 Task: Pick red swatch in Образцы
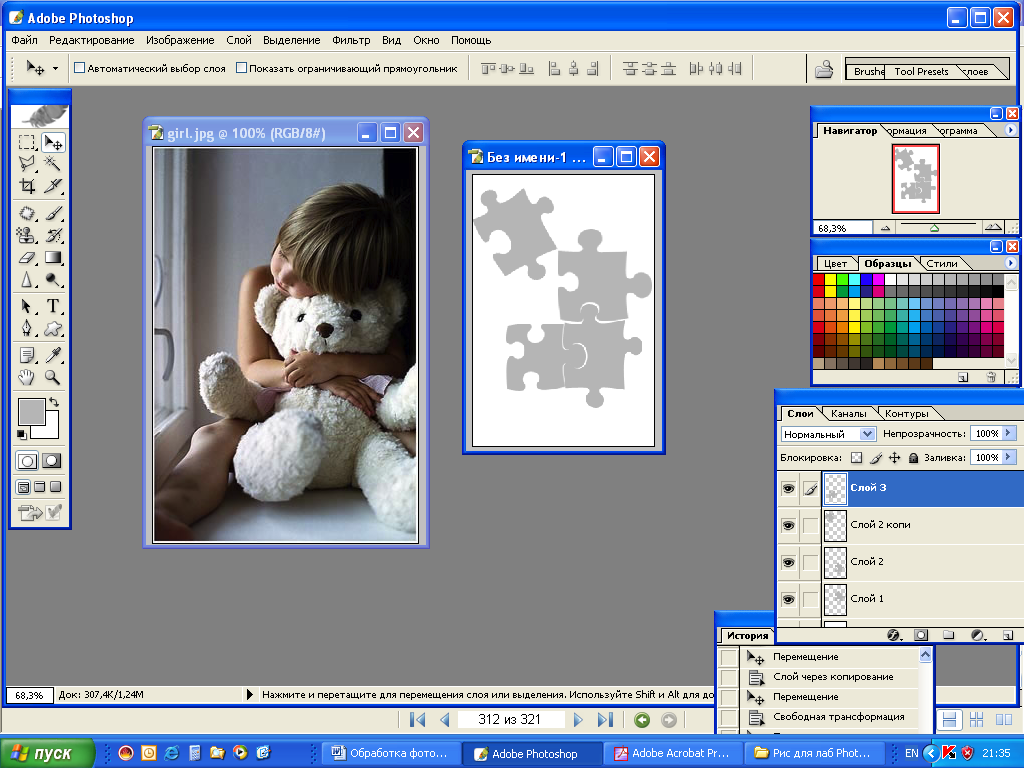818,279
